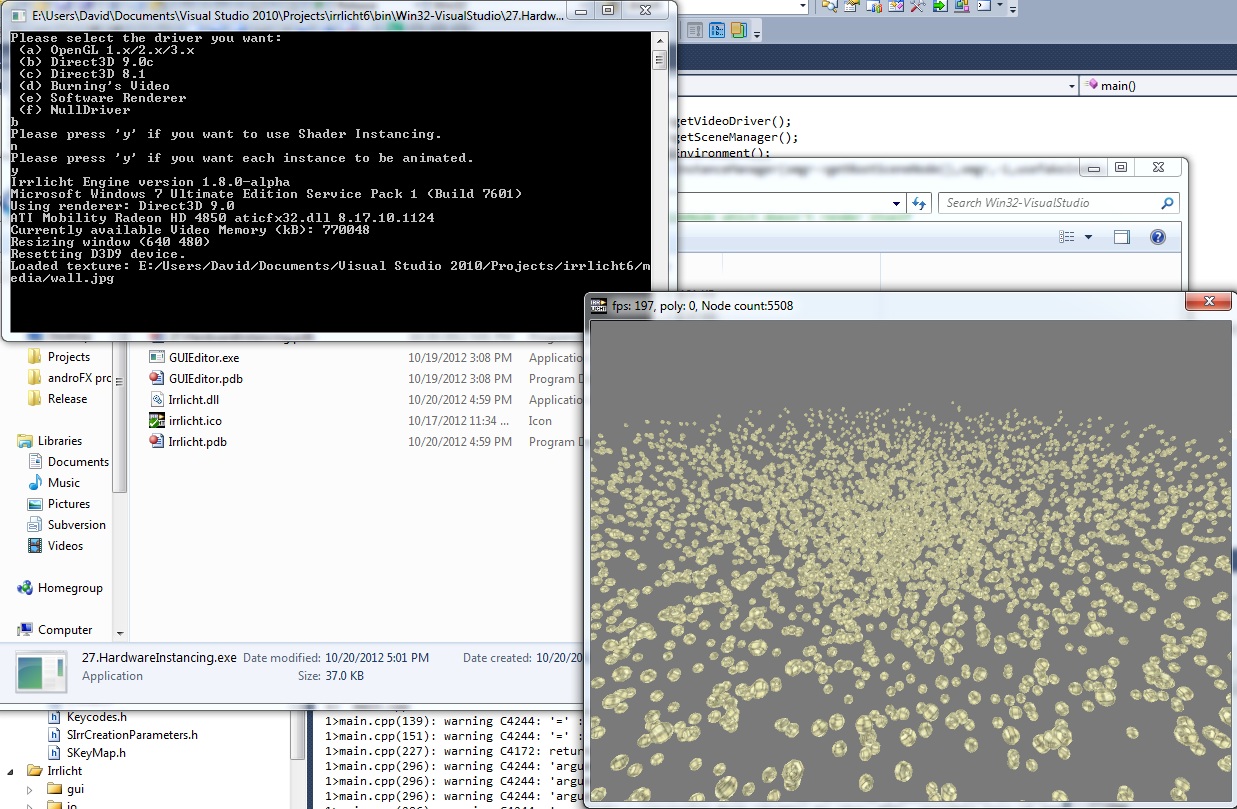Open Explorer help button
Image resolution: width=1237 pixels, height=809 pixels.
[1157, 237]
